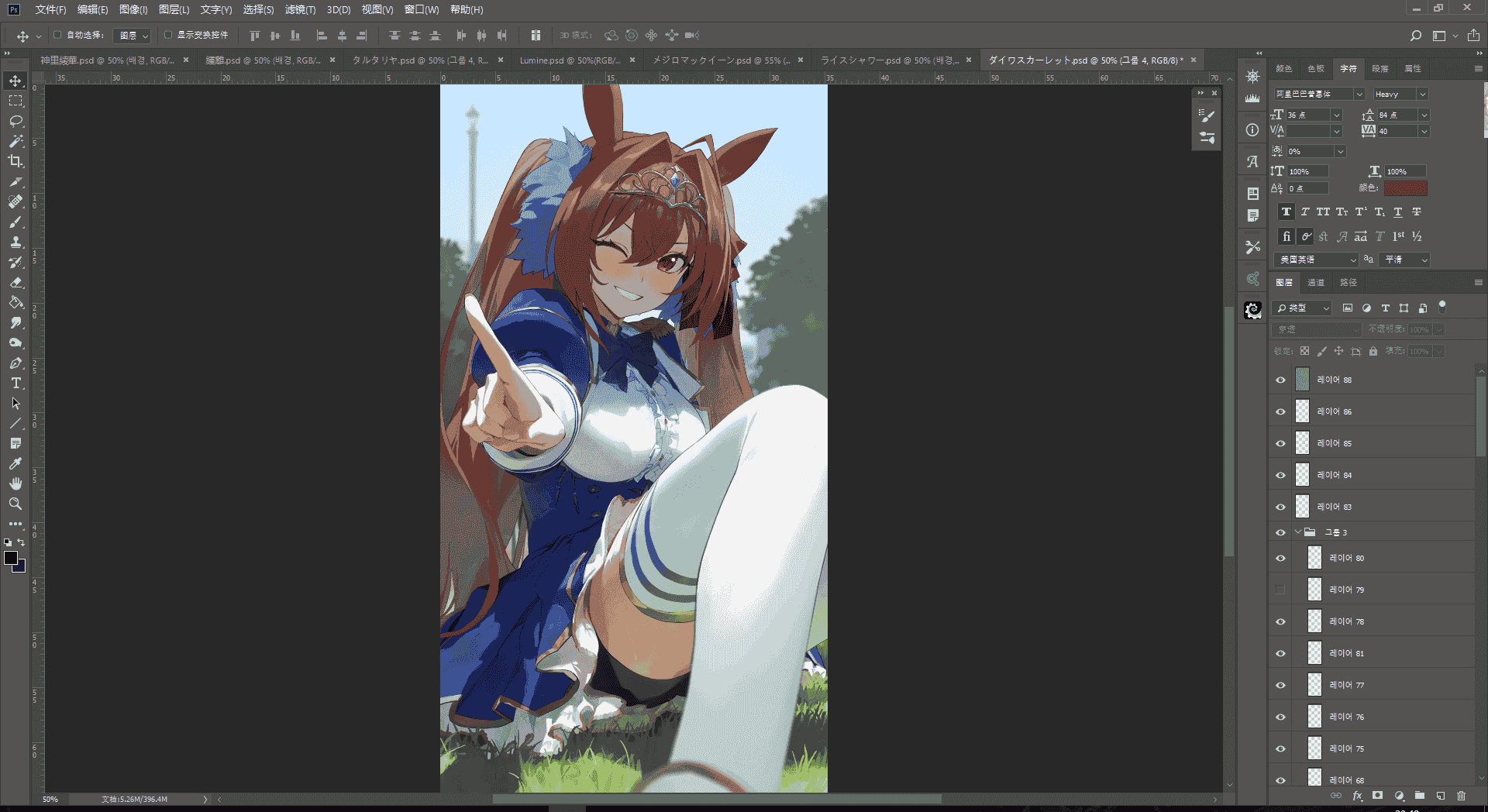This screenshot has height=812, width=1488.
Task: Click the foreground color swatch
Action: click(x=11, y=558)
